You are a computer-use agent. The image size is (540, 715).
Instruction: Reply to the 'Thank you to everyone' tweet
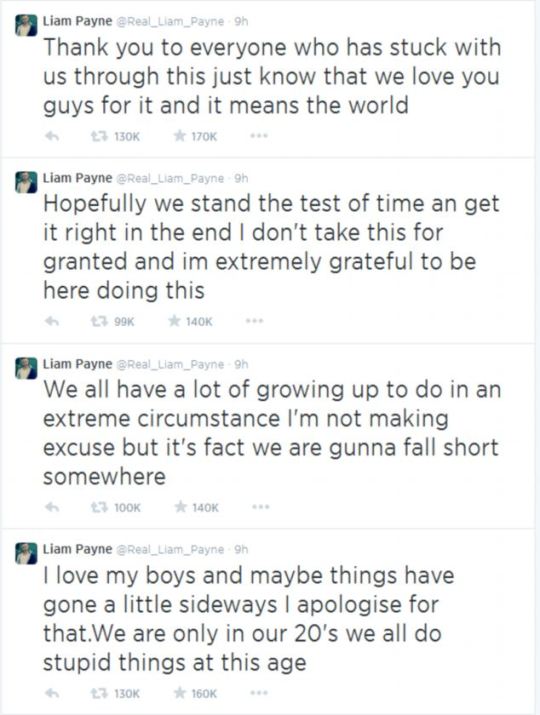[x=52, y=136]
